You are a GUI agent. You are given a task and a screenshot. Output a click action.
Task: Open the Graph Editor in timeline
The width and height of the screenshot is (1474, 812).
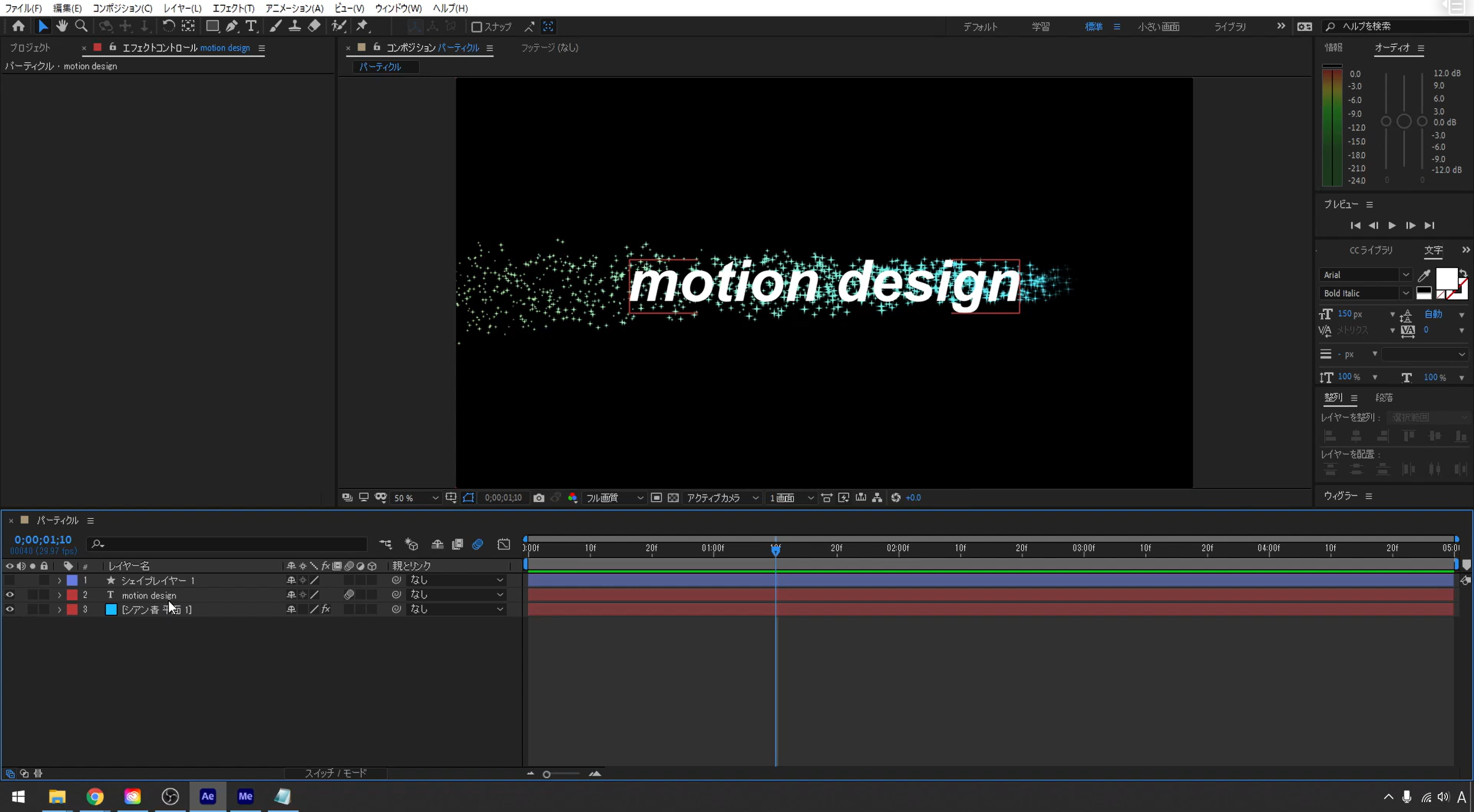pos(504,544)
